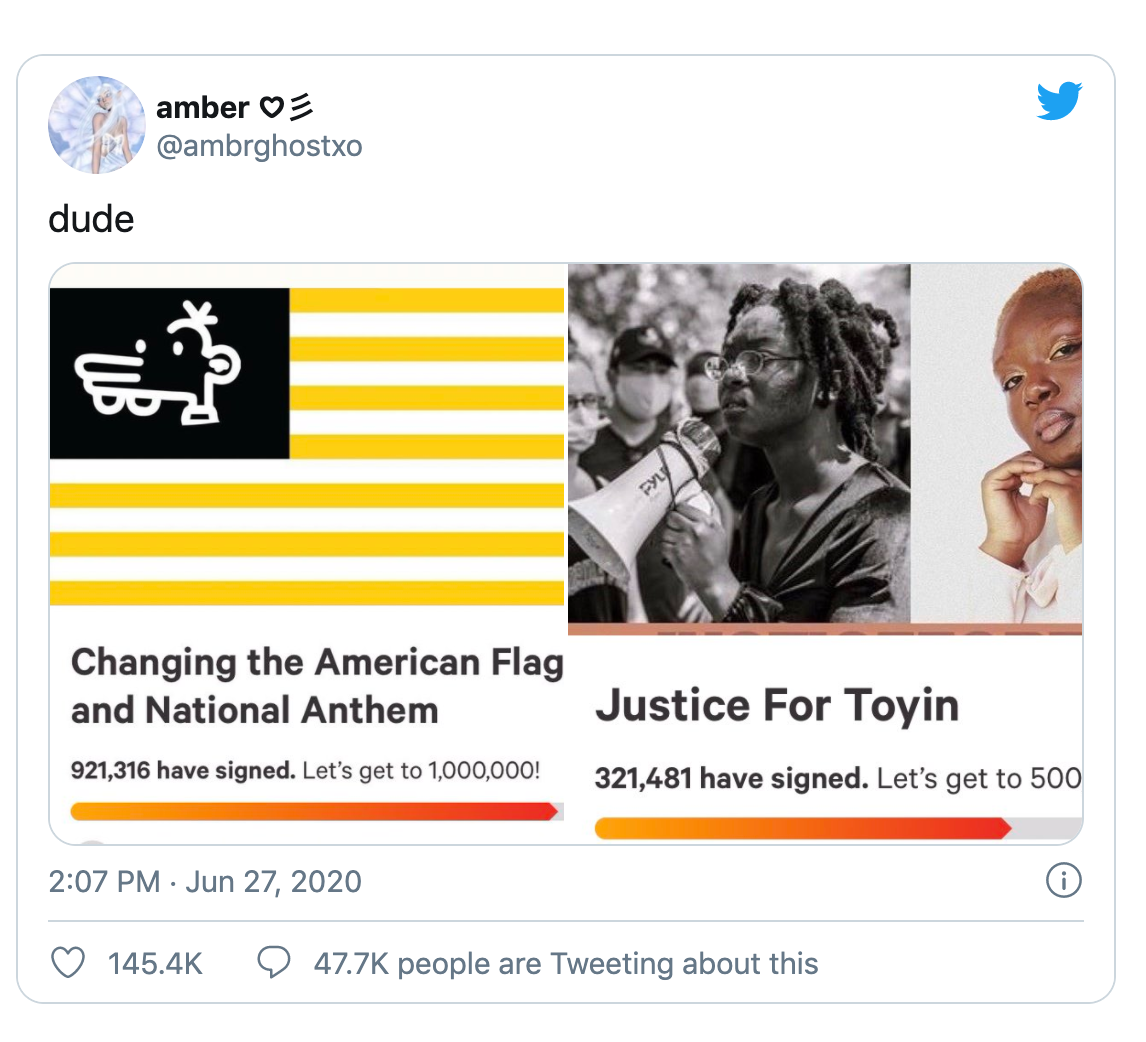Click the tweet text "dude"
This screenshot has height=1042, width=1146.
coord(91,219)
